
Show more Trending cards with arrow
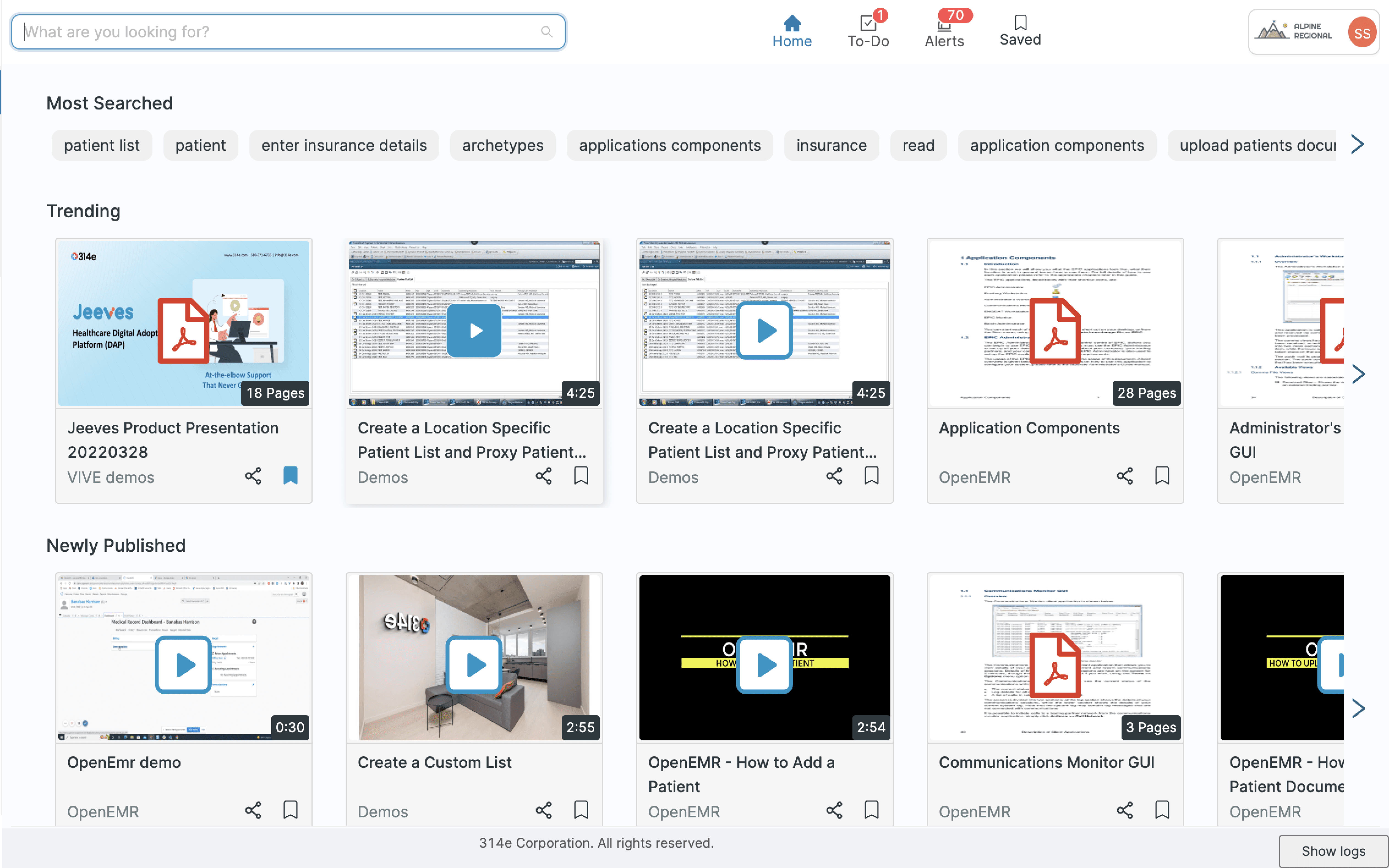click(x=1358, y=374)
